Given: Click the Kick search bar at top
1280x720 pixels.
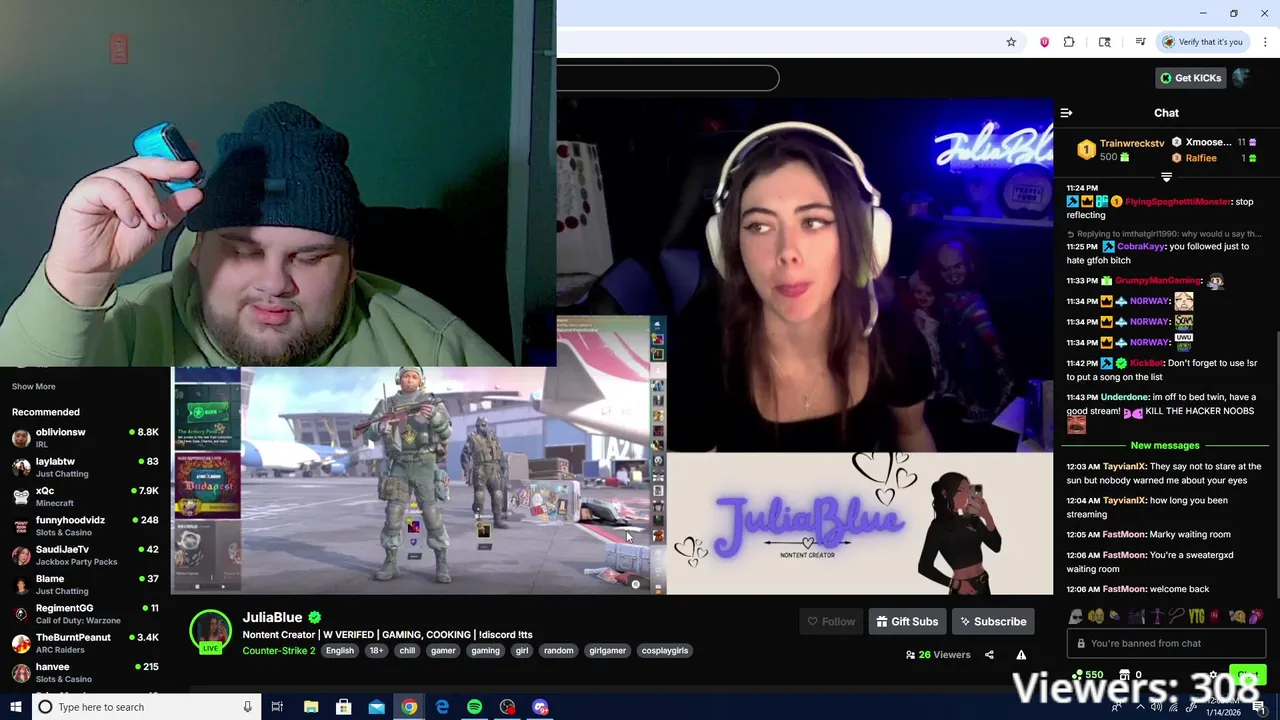Looking at the screenshot, I should 667,78.
